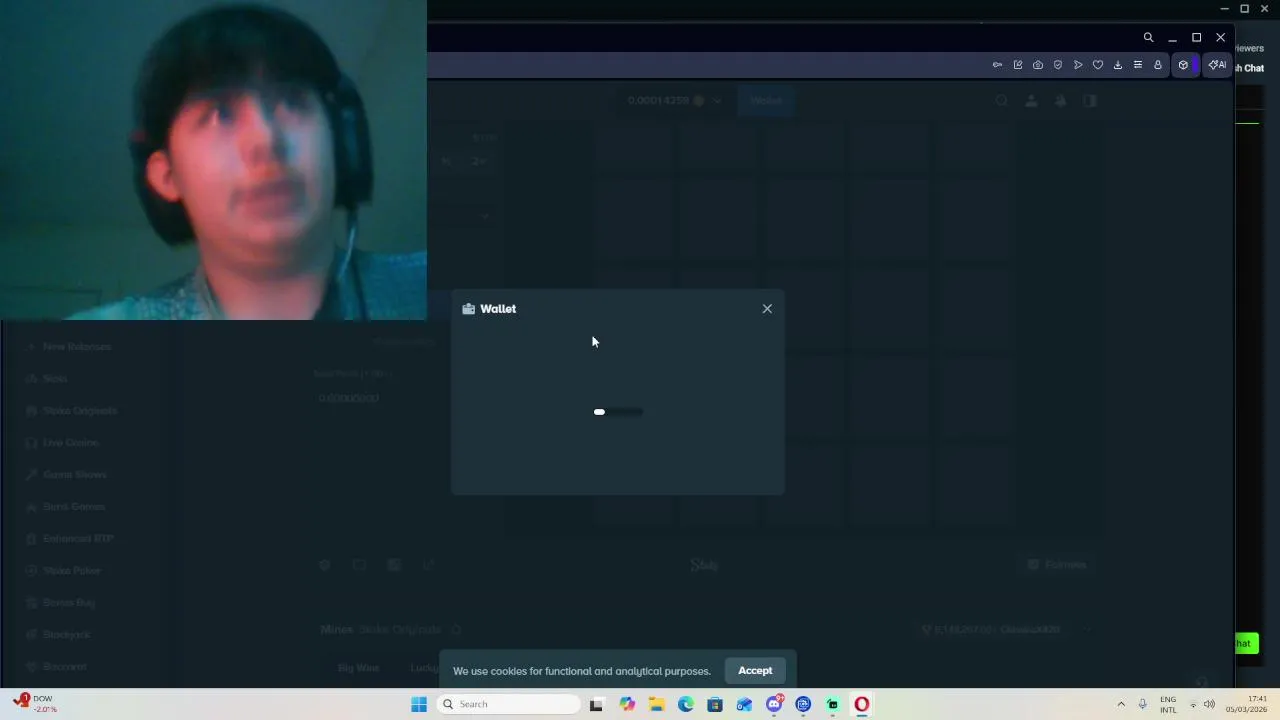Open the extensions cube icon
The image size is (1280, 720).
1183,65
